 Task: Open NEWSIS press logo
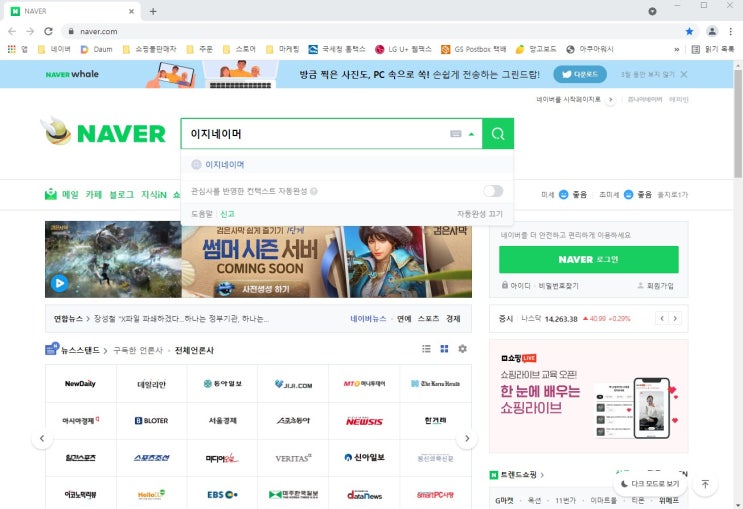(364, 420)
